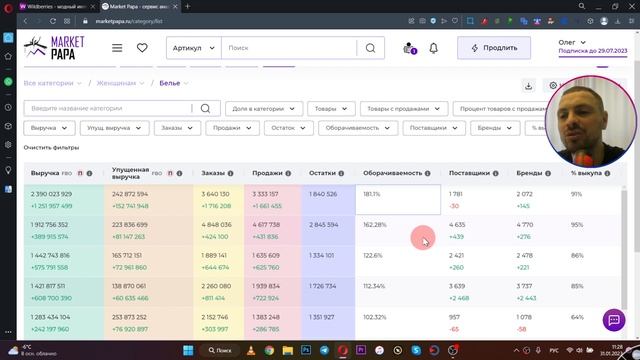
Task: Expand the Выручка filter dropdown
Action: pyautogui.click(x=49, y=128)
